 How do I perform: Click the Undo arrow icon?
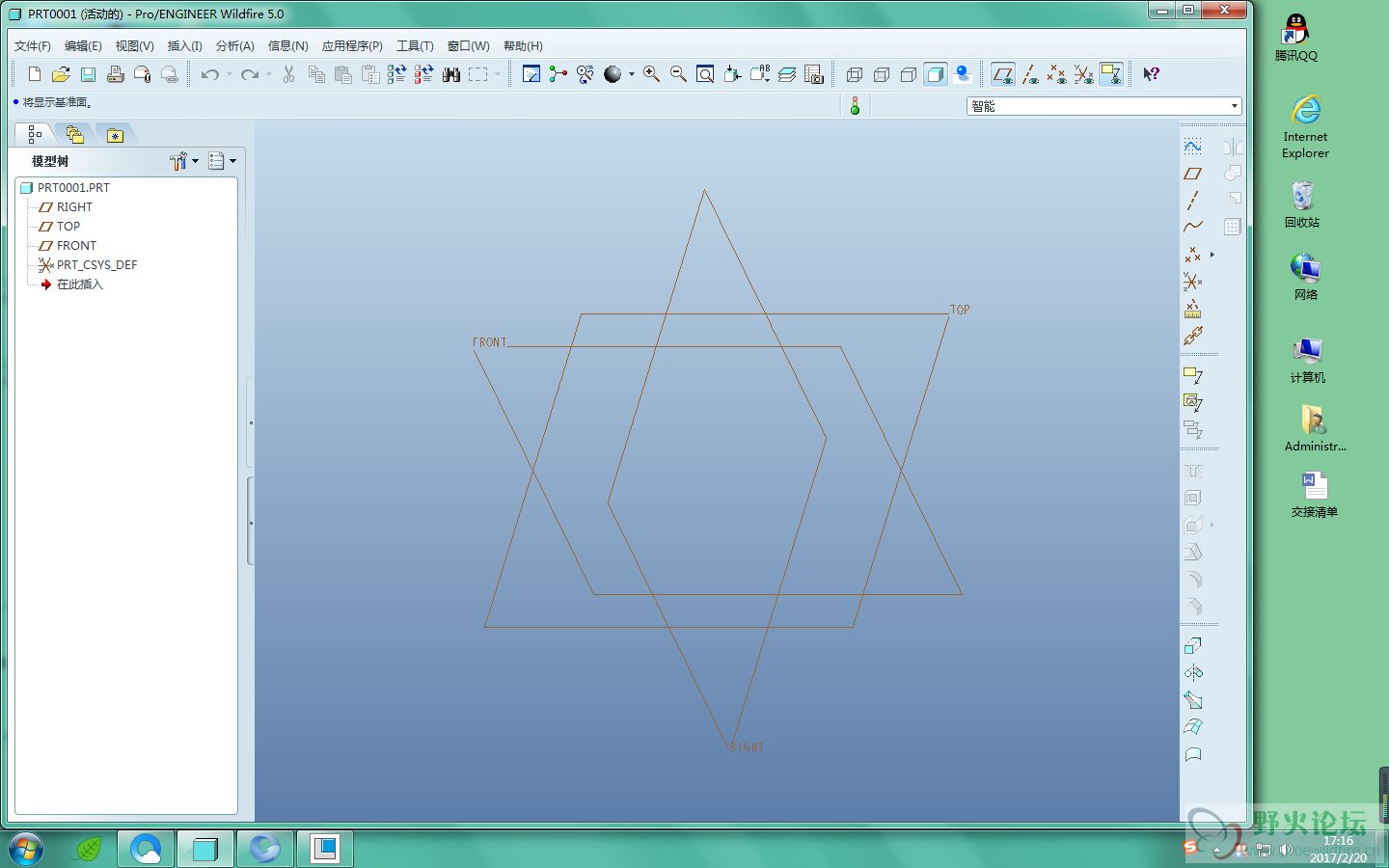[x=209, y=74]
